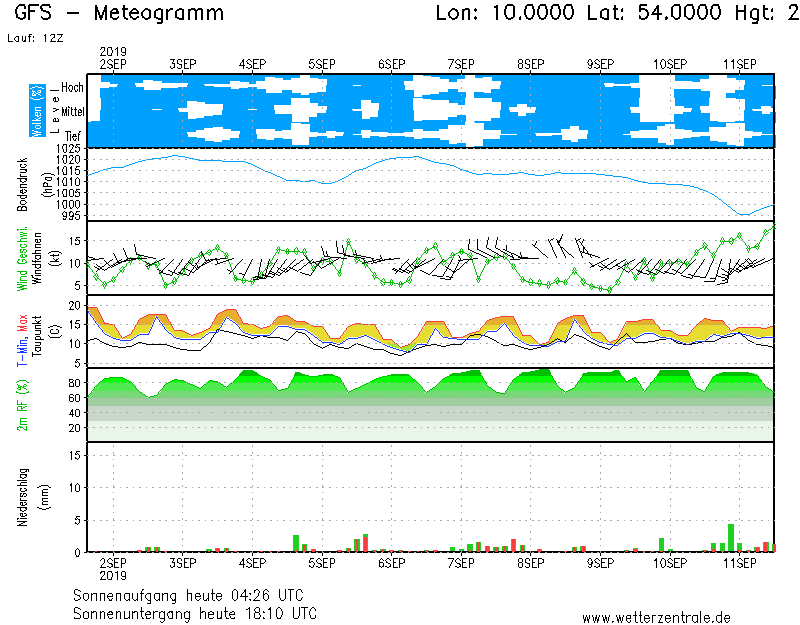Click the year '2019' above the top axis

coord(113,52)
